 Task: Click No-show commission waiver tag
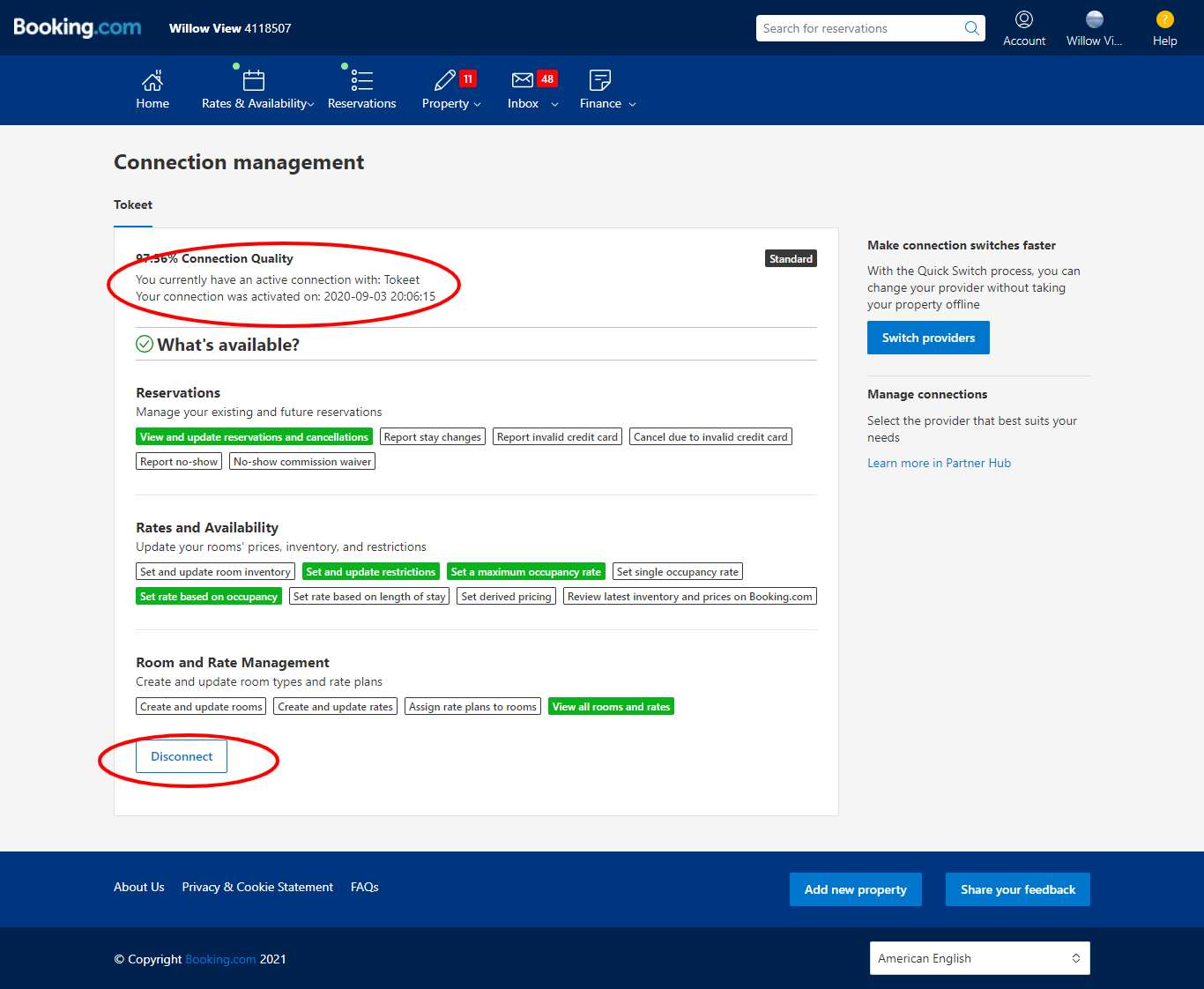pos(302,461)
